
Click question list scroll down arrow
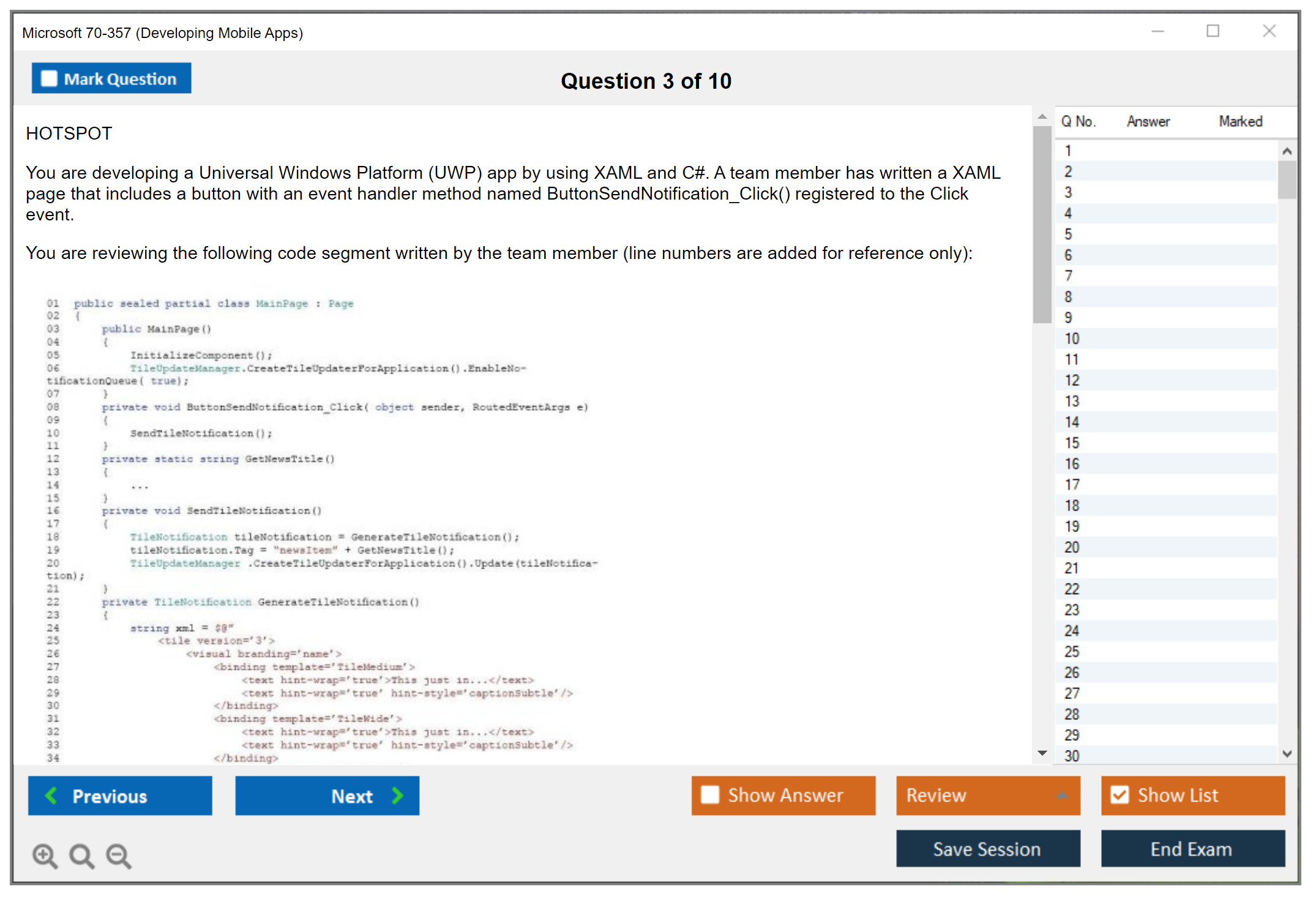(1287, 754)
